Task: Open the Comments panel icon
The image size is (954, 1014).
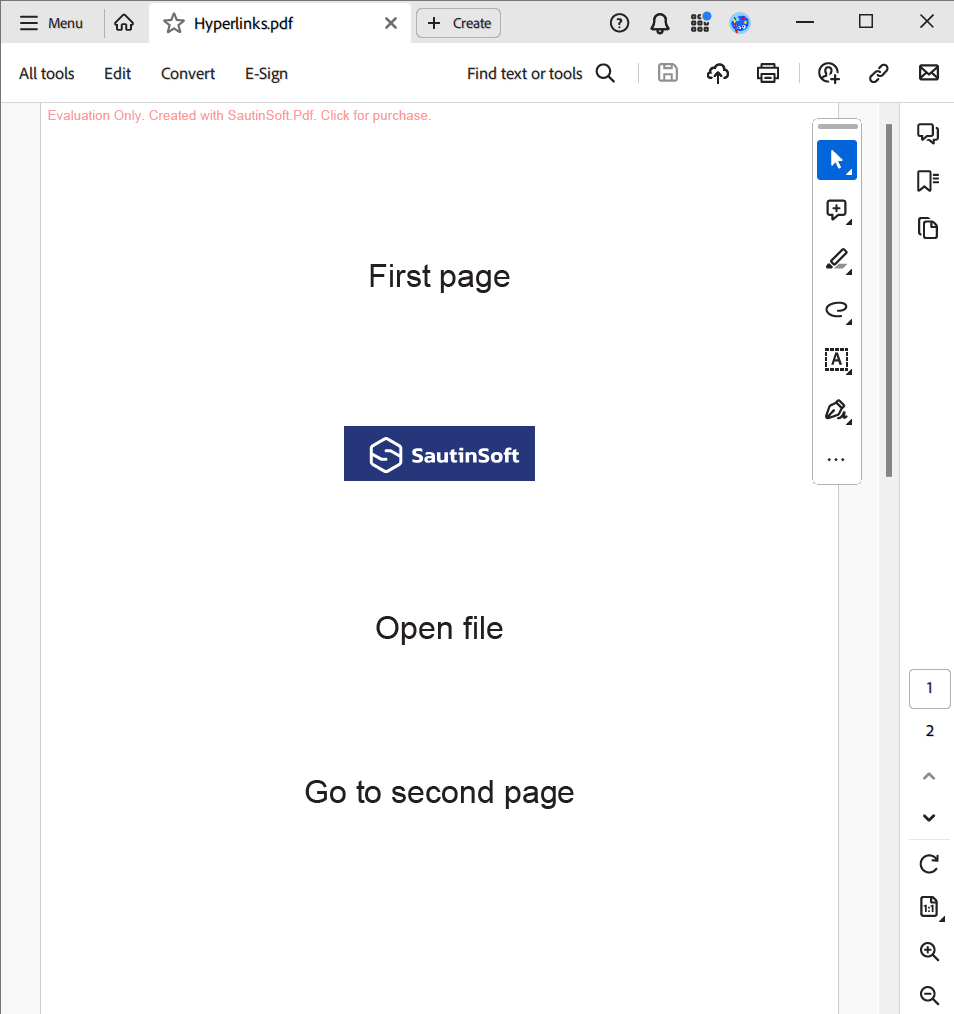Action: tap(928, 134)
